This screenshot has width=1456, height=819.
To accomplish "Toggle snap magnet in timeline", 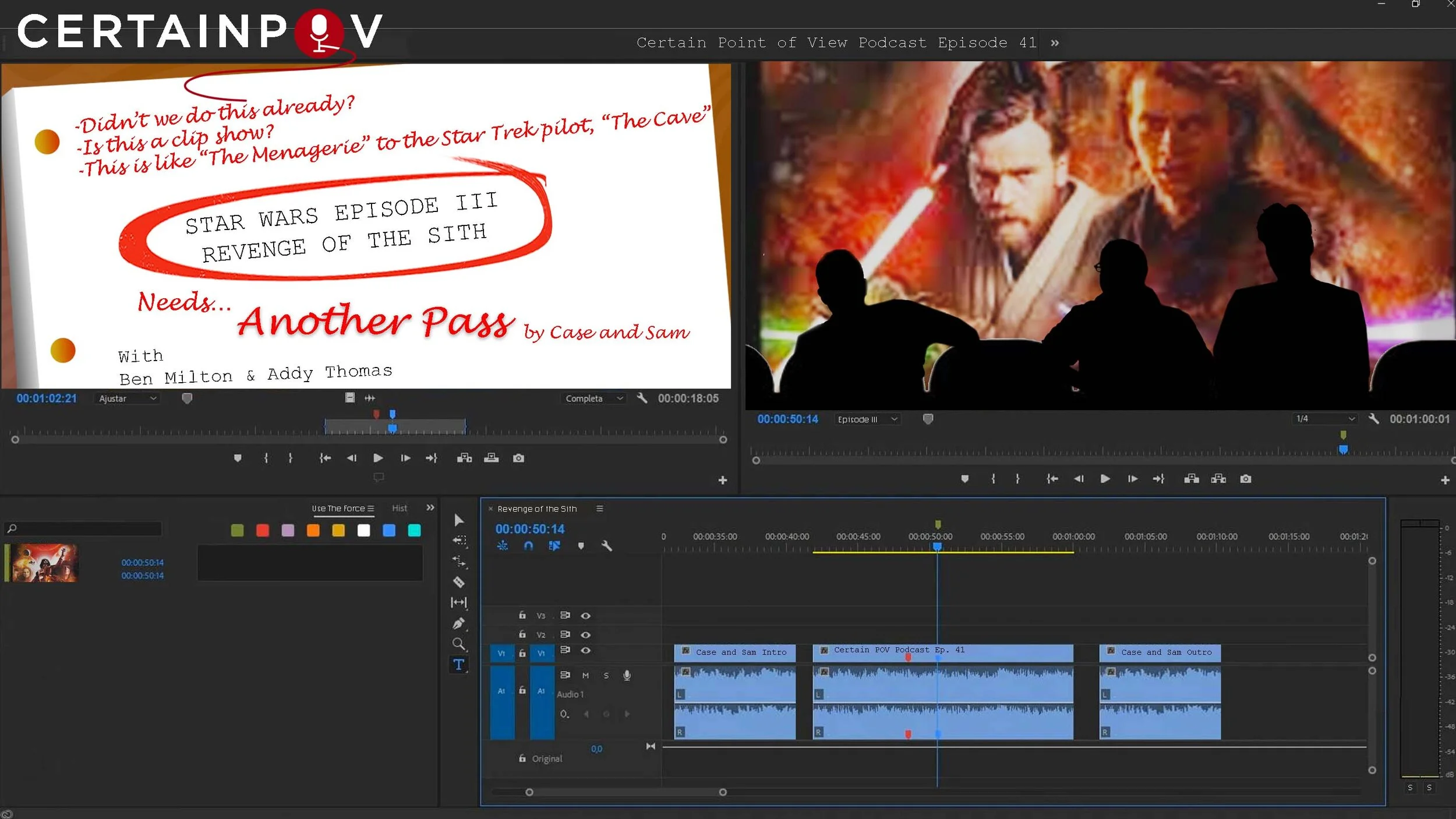I will pyautogui.click(x=528, y=546).
